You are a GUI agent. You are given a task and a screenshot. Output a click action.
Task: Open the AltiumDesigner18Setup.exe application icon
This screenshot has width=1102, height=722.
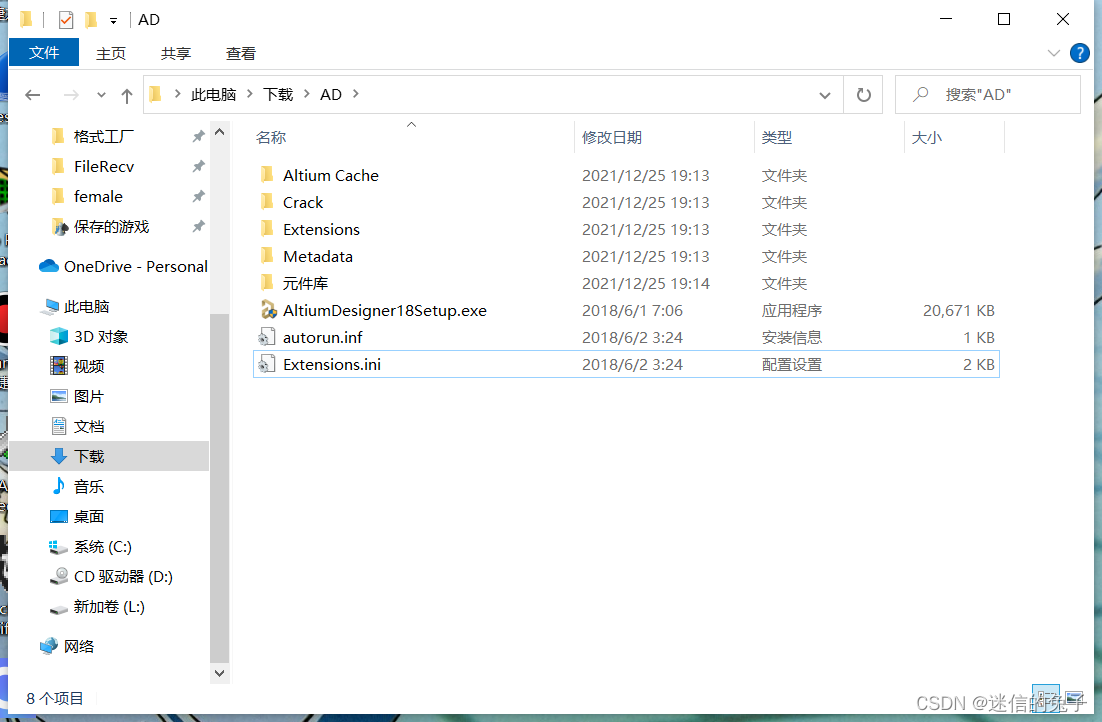(267, 310)
